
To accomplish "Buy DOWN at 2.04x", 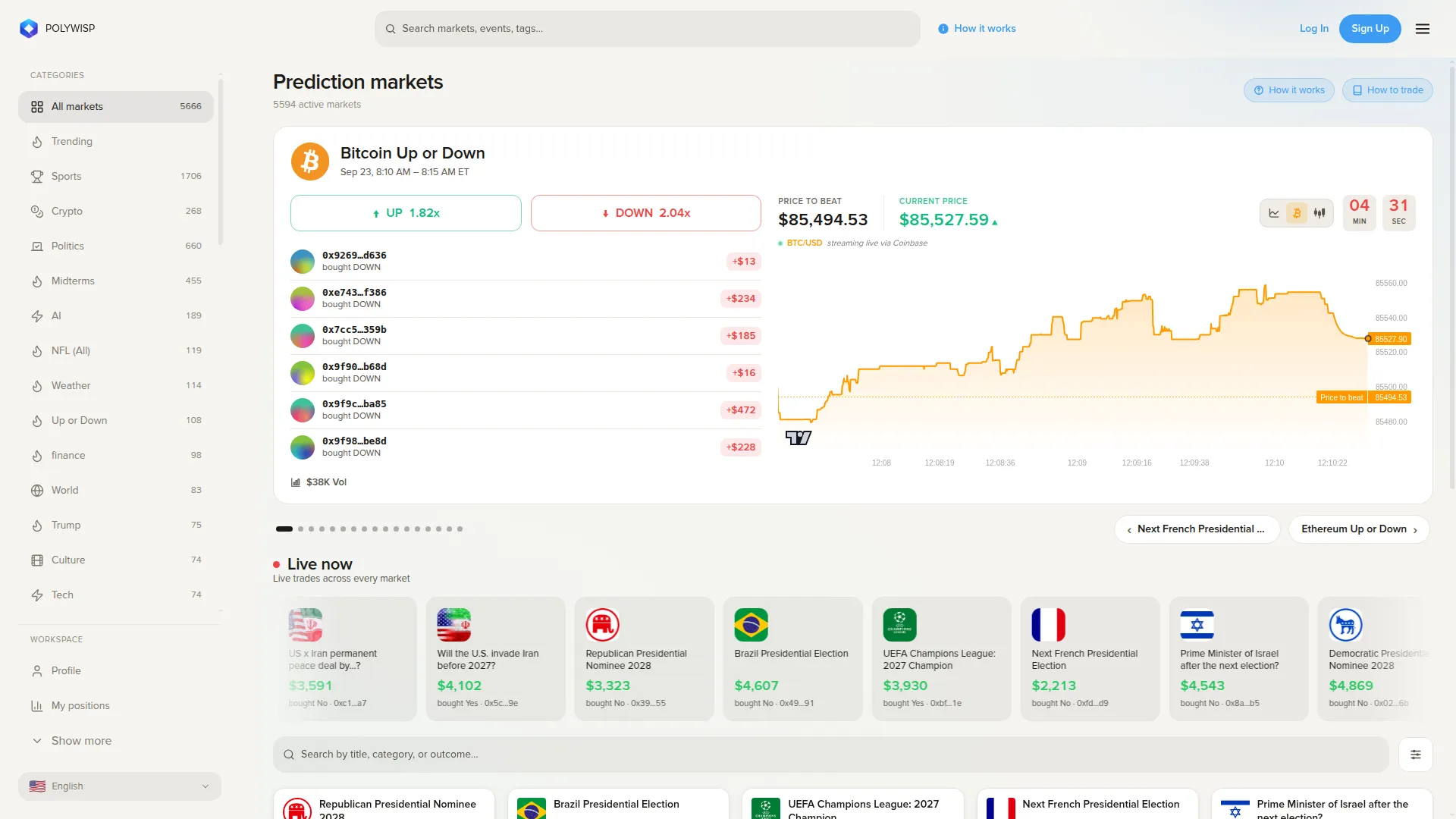I will pyautogui.click(x=646, y=213).
